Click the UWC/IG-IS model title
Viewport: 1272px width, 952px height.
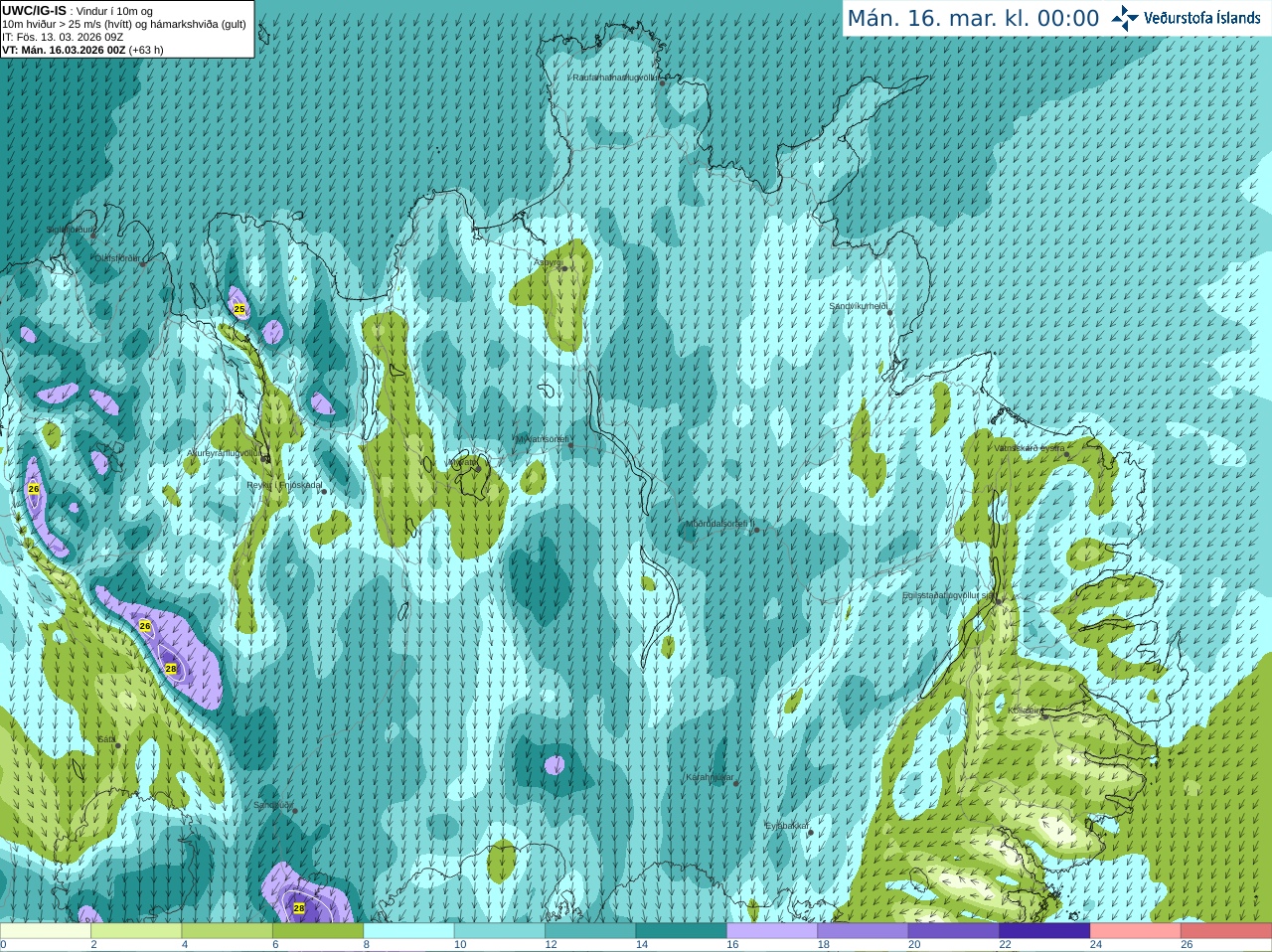click(34, 10)
